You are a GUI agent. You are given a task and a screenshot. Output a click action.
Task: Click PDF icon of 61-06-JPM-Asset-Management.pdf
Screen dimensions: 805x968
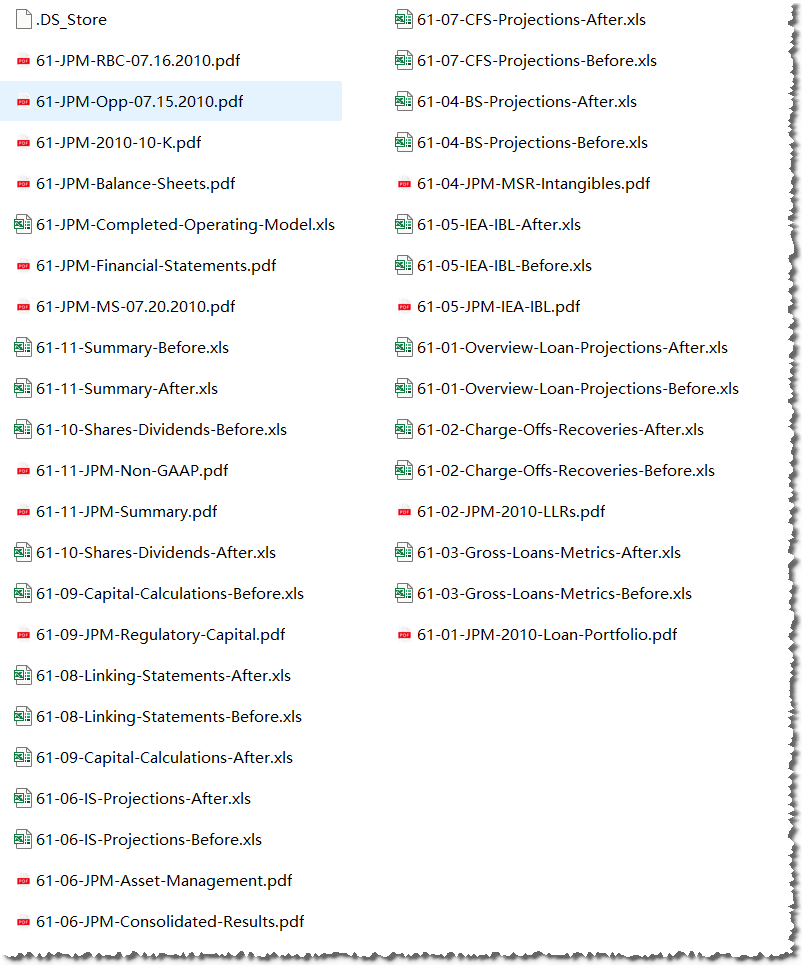pos(23,881)
